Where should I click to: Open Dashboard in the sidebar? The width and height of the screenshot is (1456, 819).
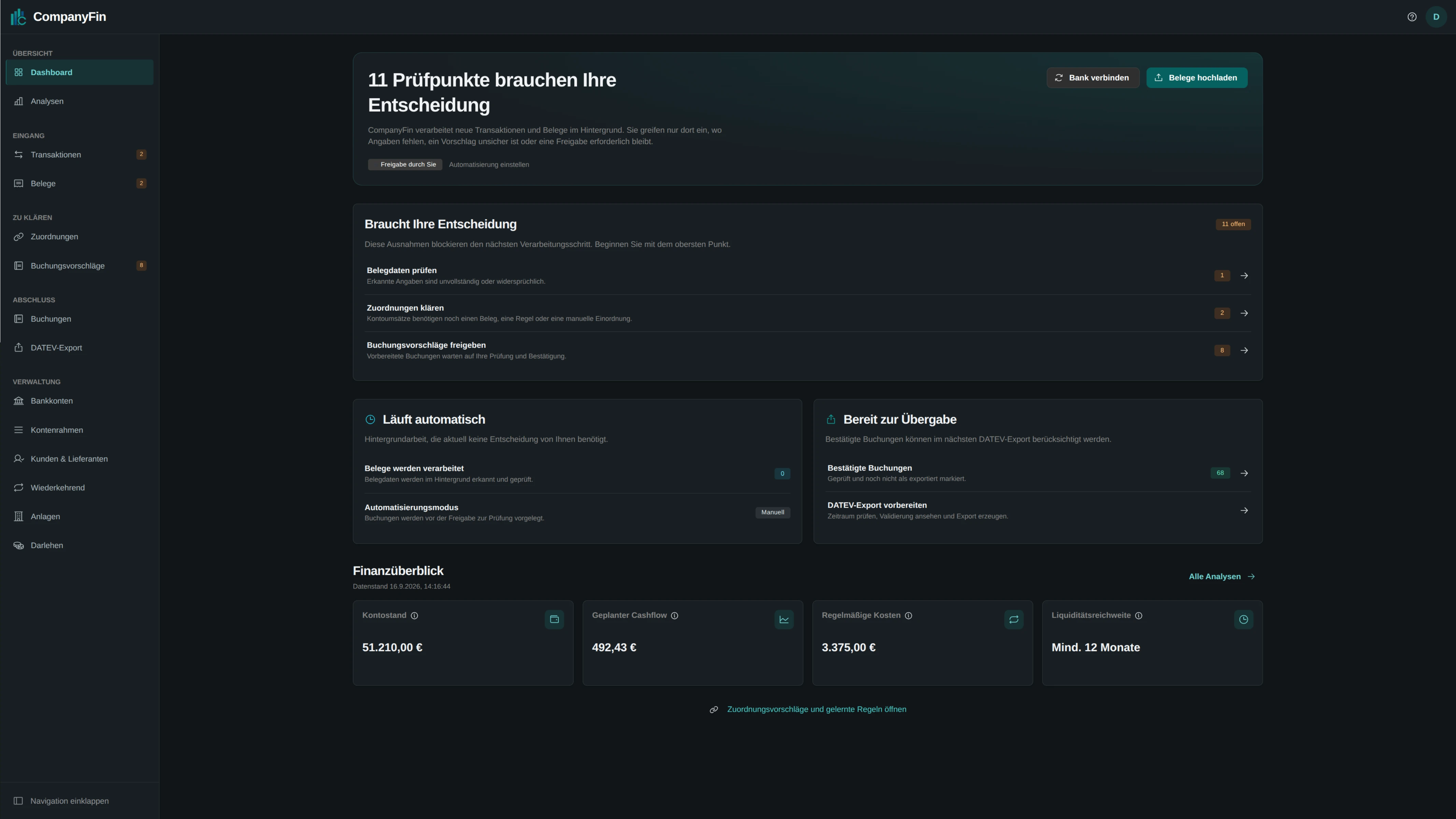pos(80,72)
